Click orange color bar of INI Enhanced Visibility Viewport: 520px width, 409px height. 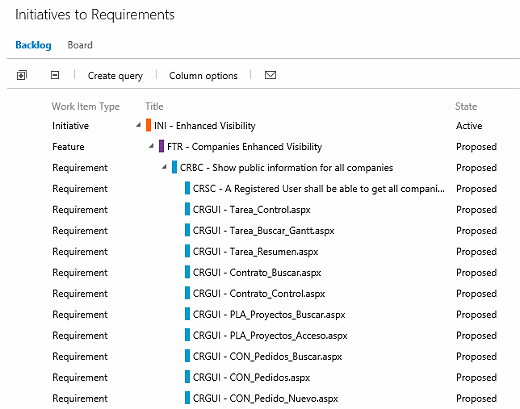point(148,125)
